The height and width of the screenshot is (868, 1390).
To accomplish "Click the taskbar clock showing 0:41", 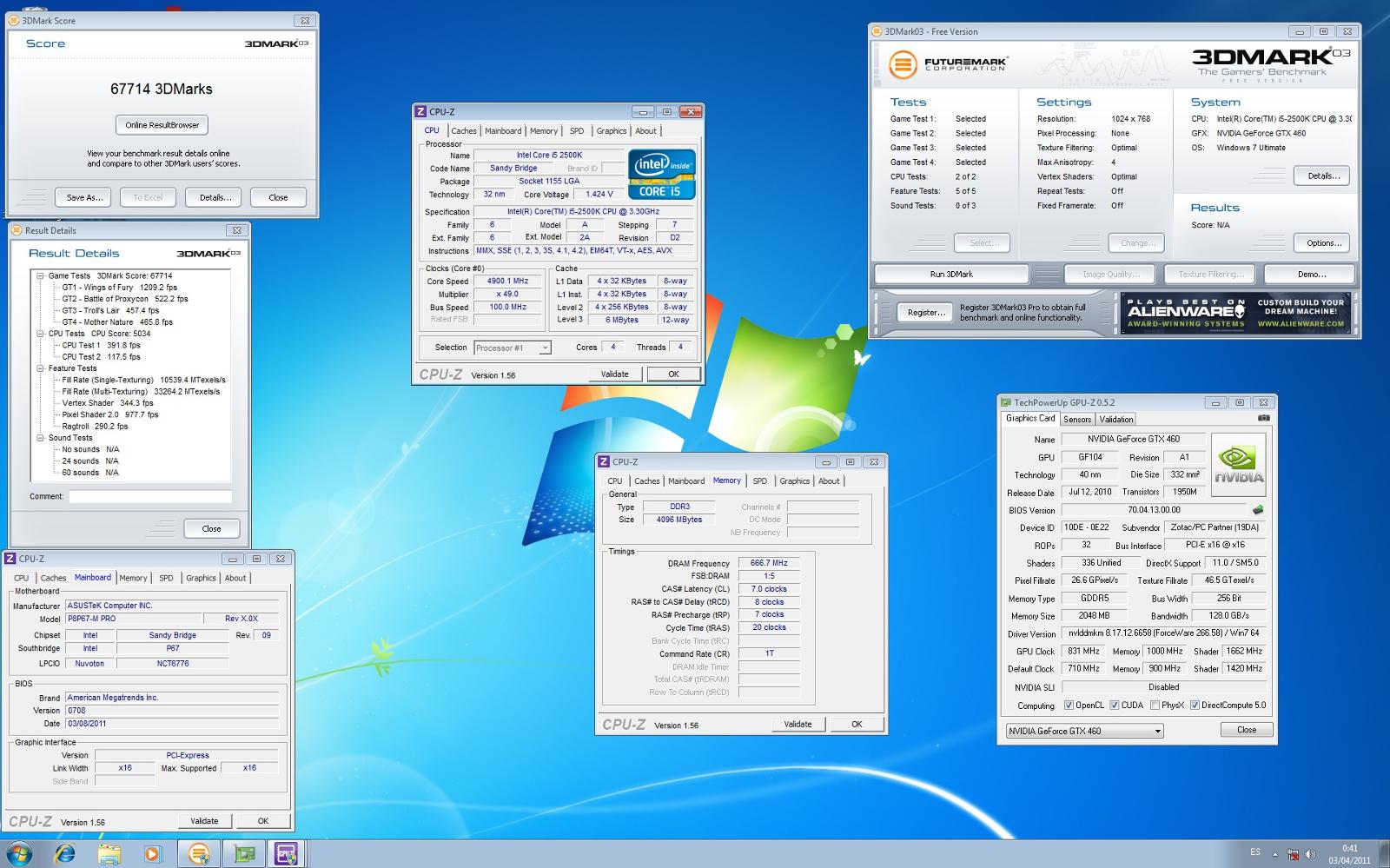I will pos(1348,854).
